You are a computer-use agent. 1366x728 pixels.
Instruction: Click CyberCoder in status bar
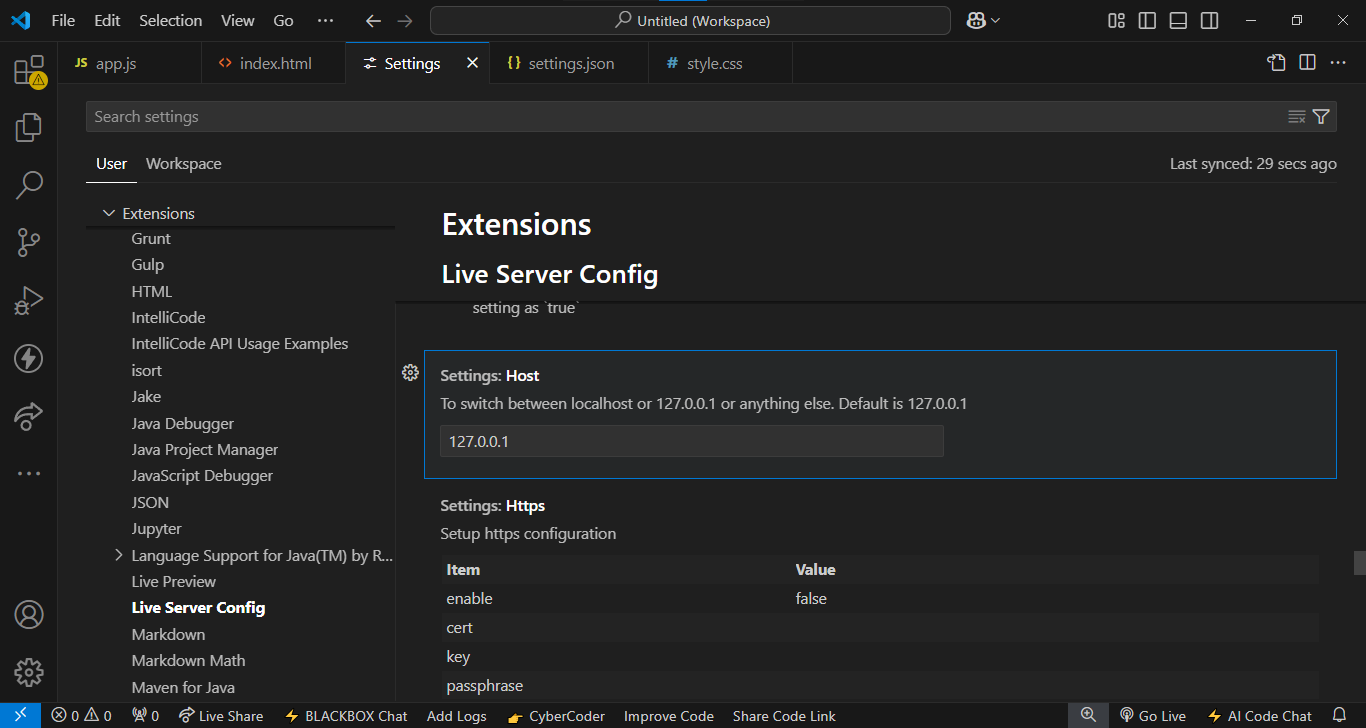pos(556,716)
